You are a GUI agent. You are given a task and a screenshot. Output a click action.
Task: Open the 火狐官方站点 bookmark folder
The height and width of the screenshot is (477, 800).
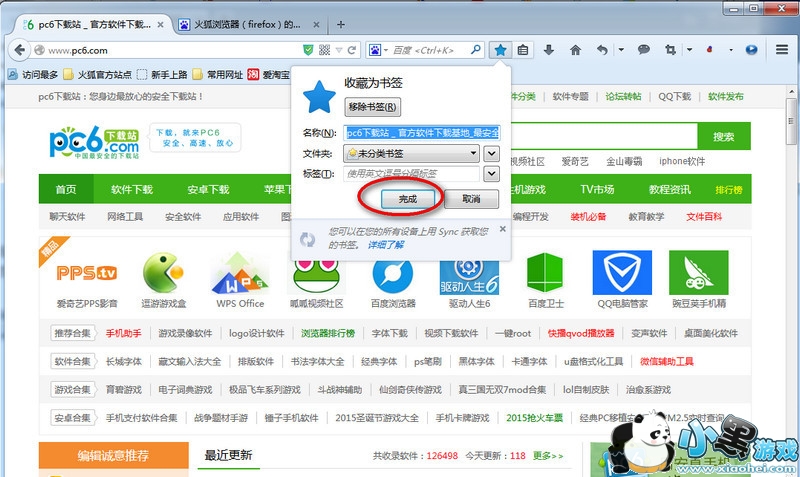click(x=97, y=75)
